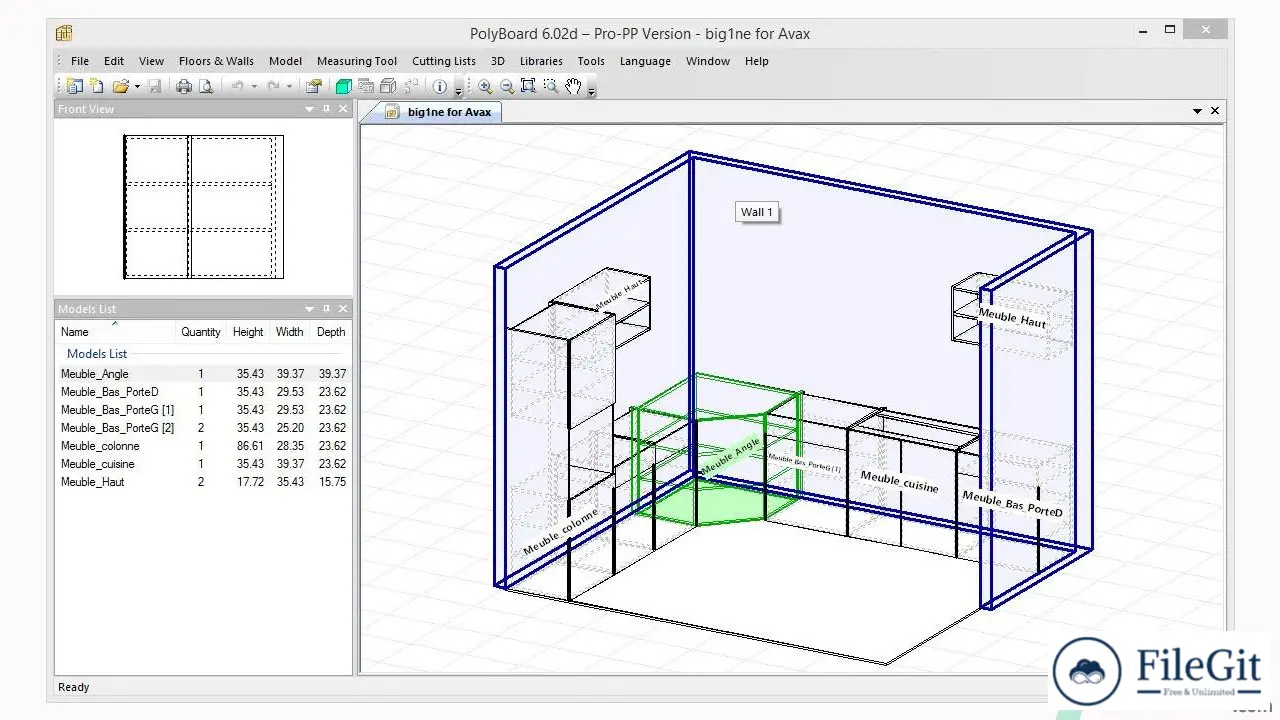Click the New cabinet document icon

(96, 87)
